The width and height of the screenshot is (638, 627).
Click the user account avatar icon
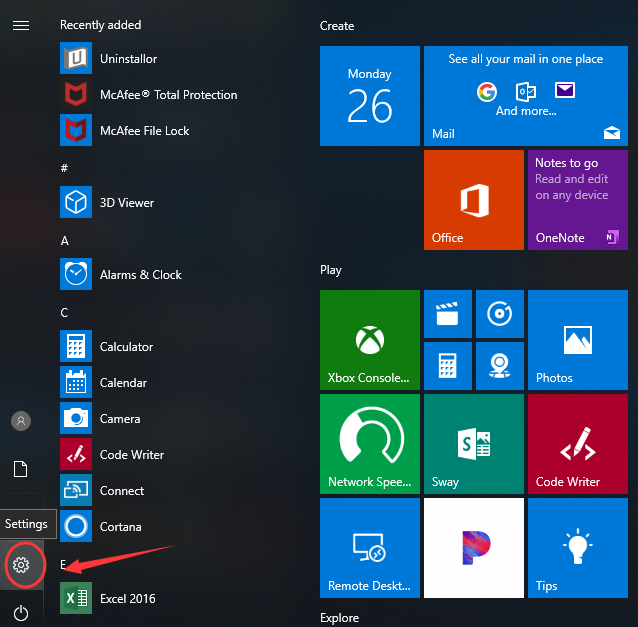pyautogui.click(x=21, y=421)
